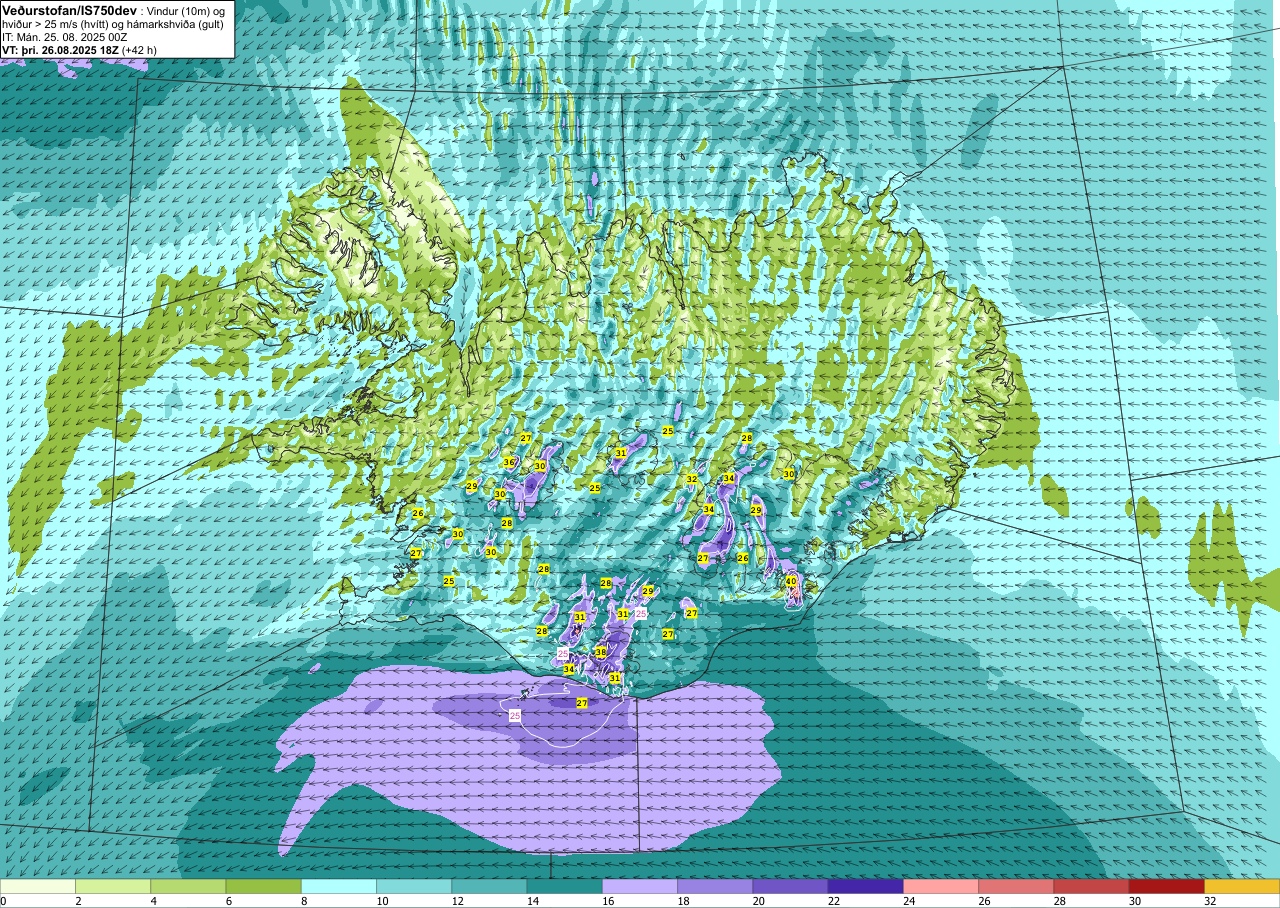Click the valid time 'VT: þri. 26.08.2025 18Z'
The height and width of the screenshot is (908, 1280).
click(x=60, y=50)
